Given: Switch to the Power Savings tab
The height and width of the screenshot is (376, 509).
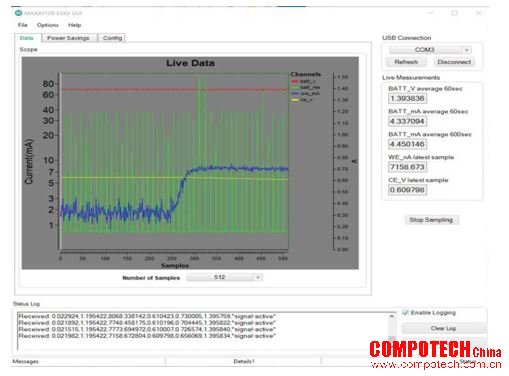Looking at the screenshot, I should point(68,38).
